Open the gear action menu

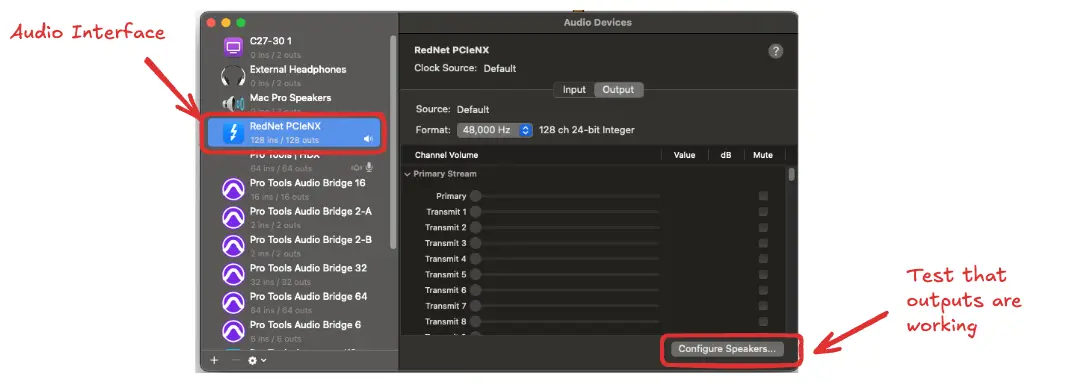coord(257,360)
